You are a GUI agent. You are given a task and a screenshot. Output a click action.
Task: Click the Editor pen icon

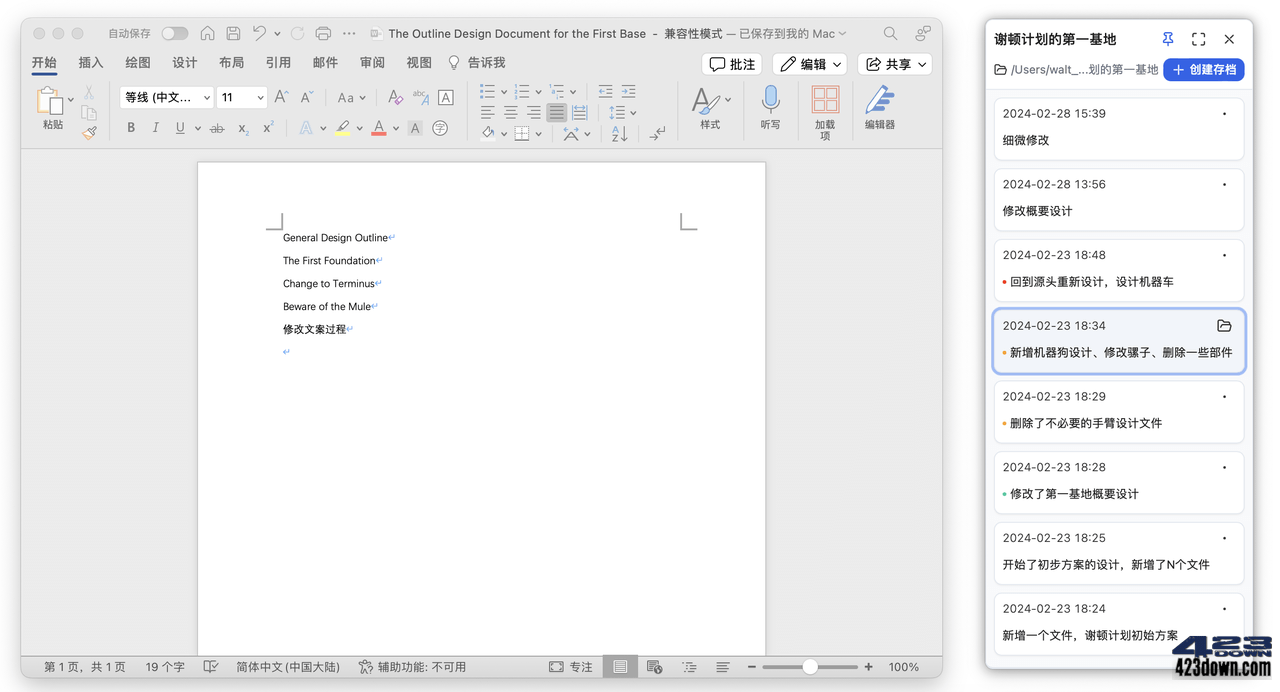879,100
